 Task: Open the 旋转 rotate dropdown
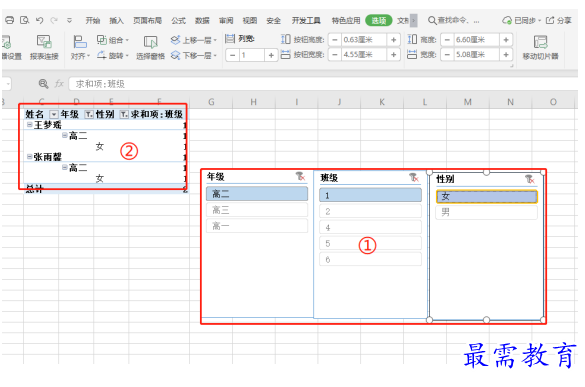[113, 56]
